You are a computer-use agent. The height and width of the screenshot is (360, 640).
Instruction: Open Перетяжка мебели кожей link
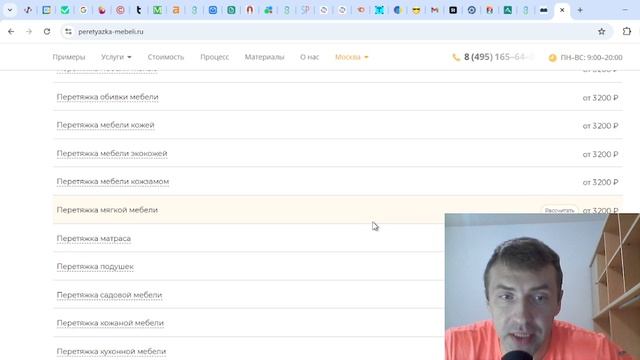[x=105, y=125]
